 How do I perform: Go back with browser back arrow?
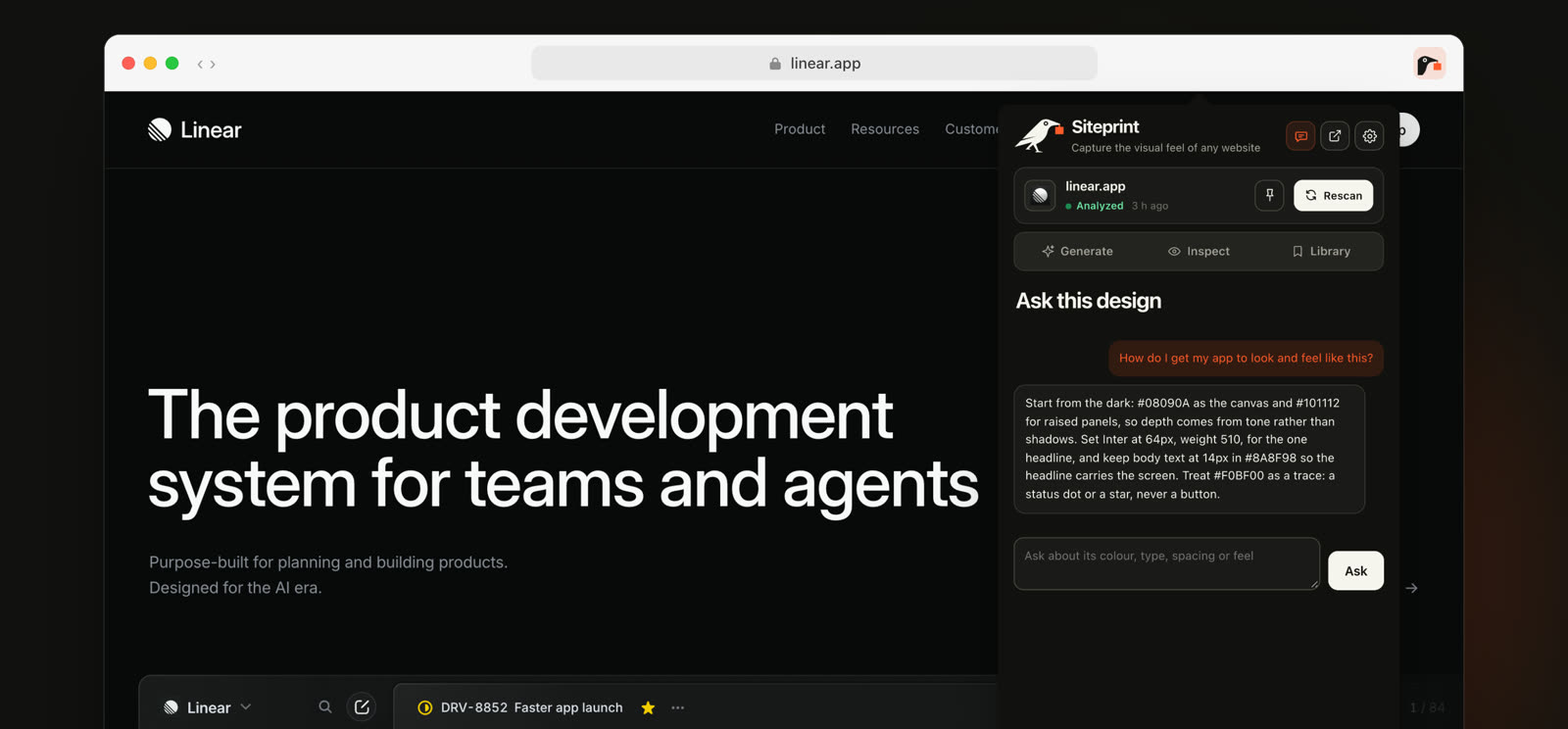coord(200,64)
